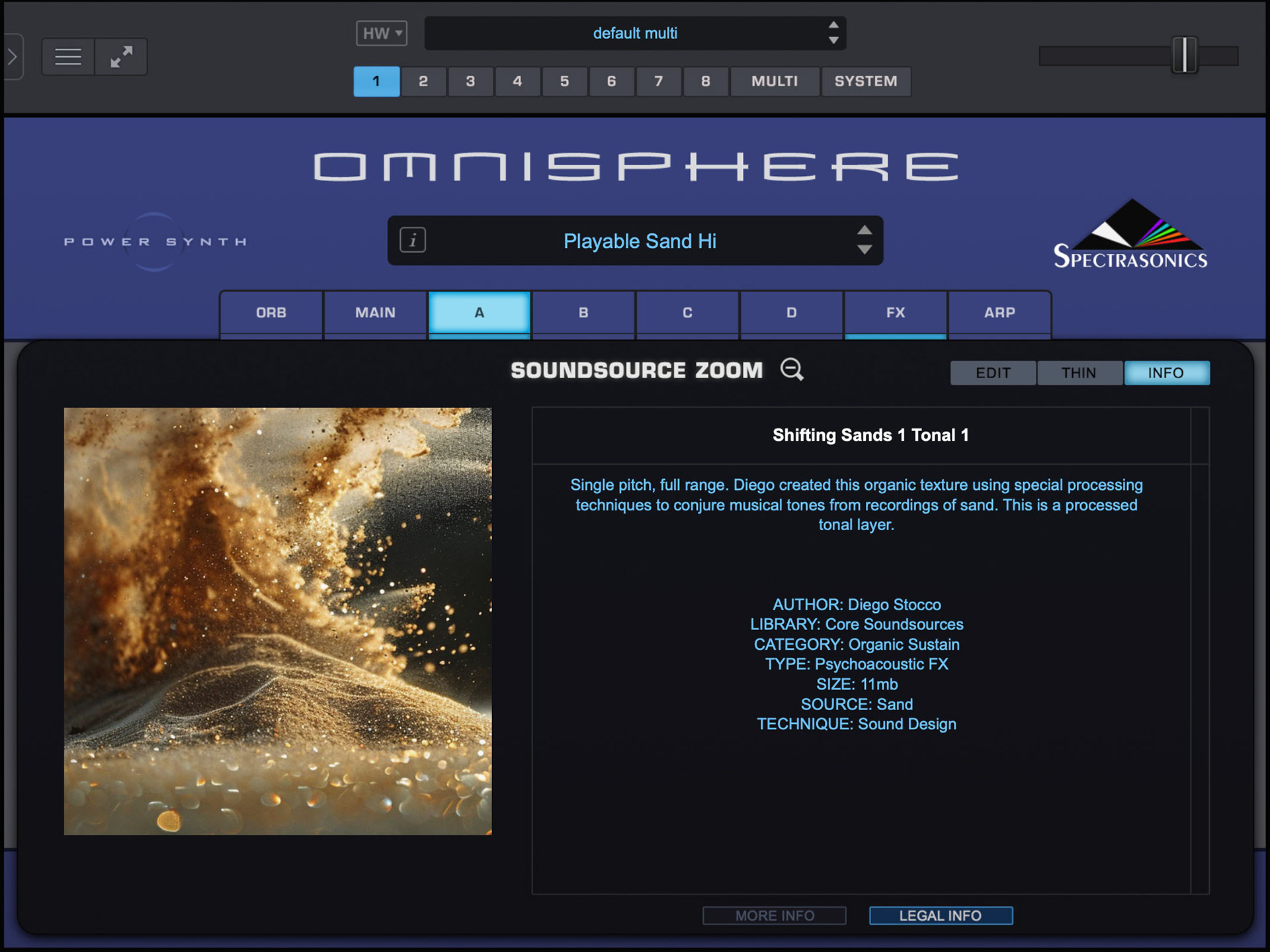Viewport: 1270px width, 952px height.
Task: Click the left sidebar expand chevron
Action: (x=13, y=57)
